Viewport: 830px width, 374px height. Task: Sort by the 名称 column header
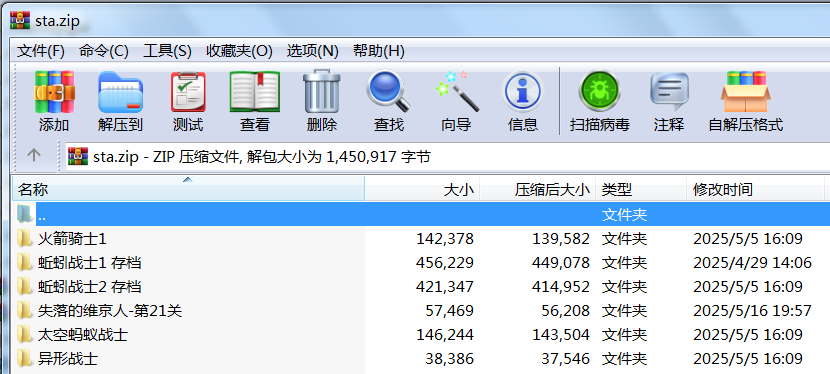(x=189, y=189)
